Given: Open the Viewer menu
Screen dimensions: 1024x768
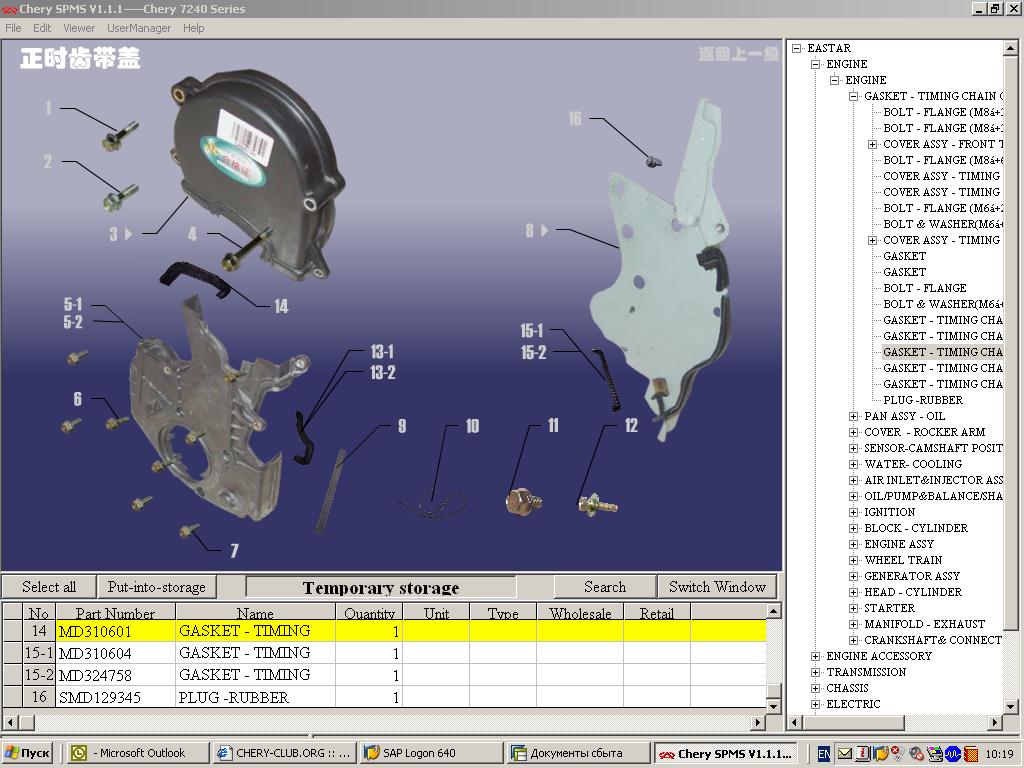Looking at the screenshot, I should point(79,28).
